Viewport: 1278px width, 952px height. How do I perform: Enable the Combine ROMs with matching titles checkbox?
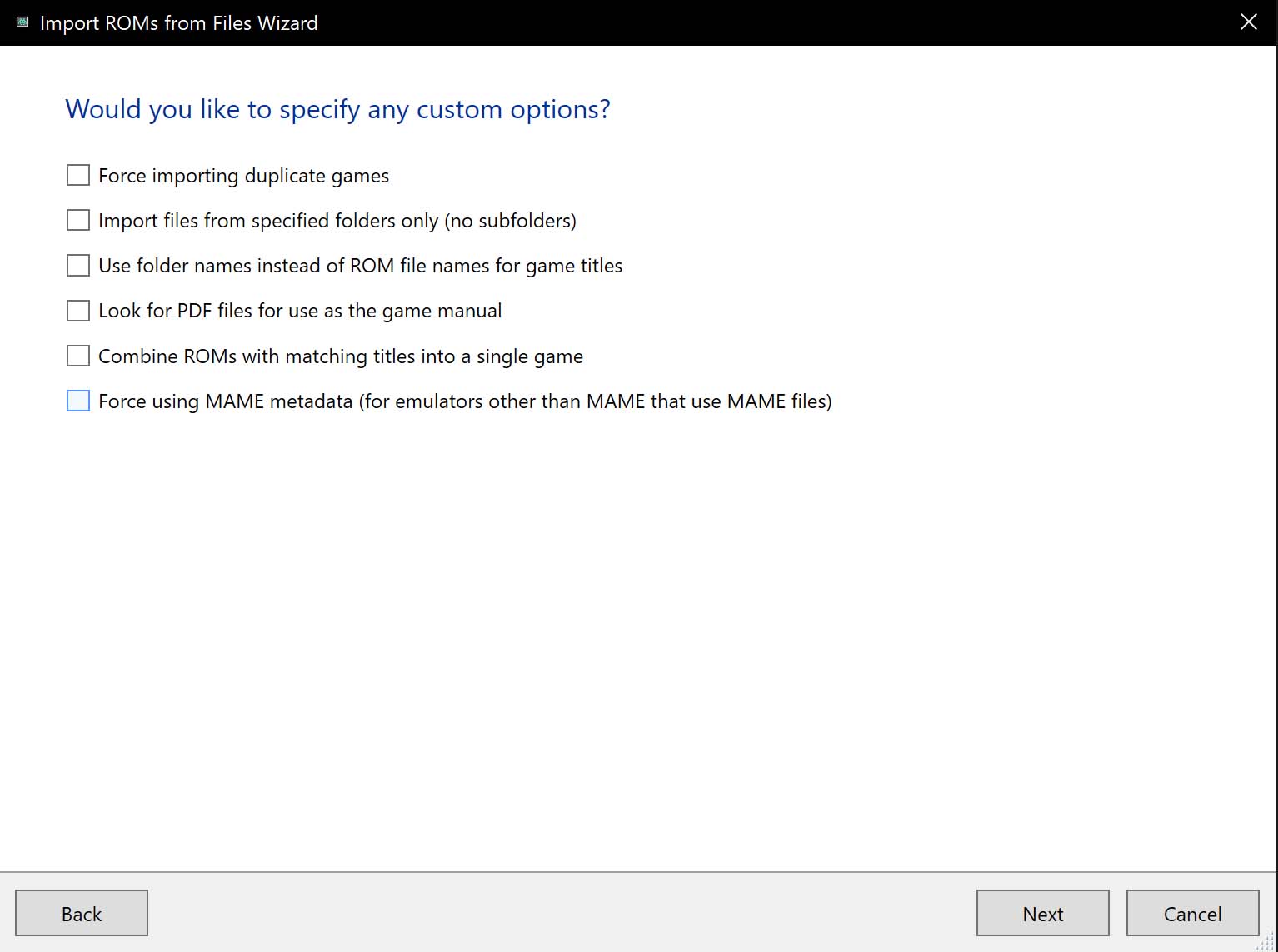(x=78, y=356)
